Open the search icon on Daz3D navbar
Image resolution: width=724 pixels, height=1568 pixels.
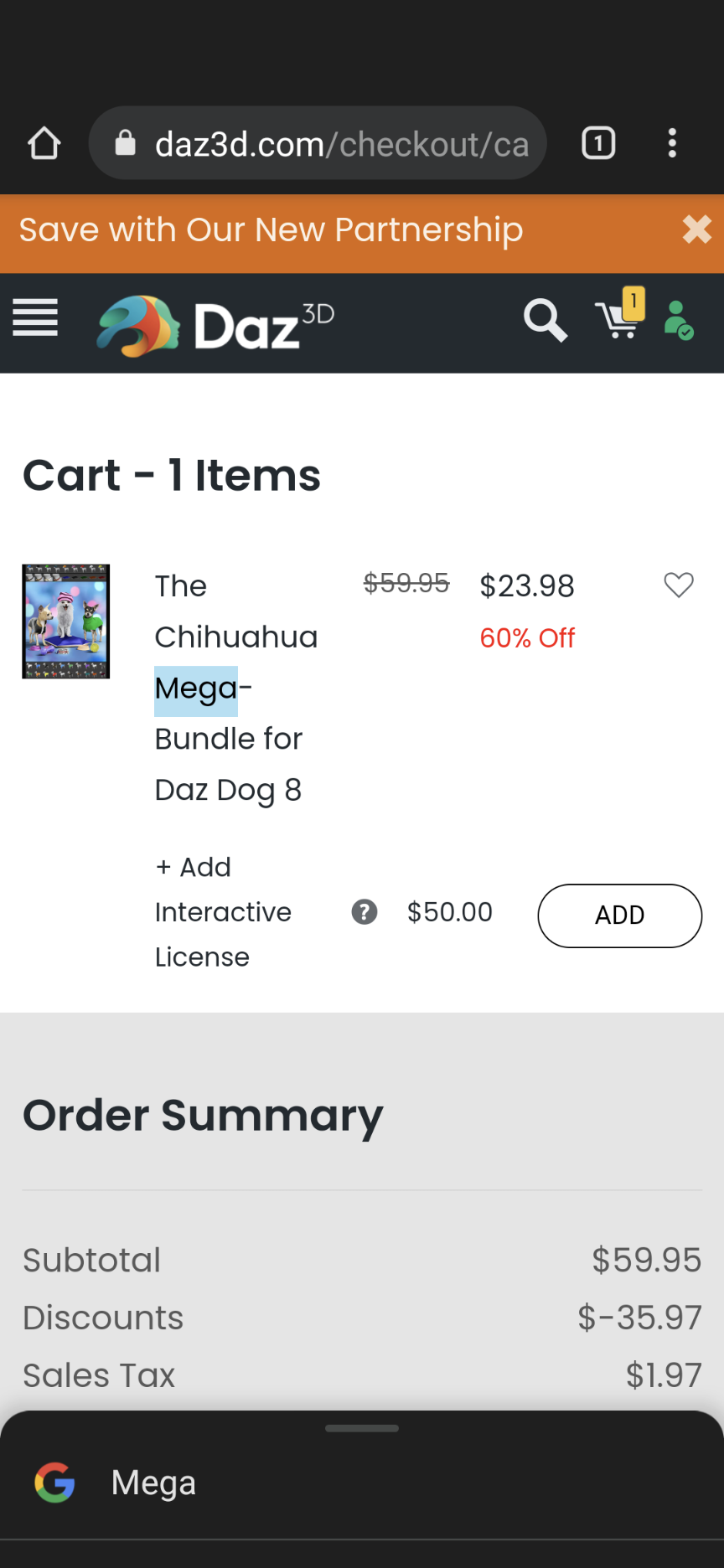[545, 322]
